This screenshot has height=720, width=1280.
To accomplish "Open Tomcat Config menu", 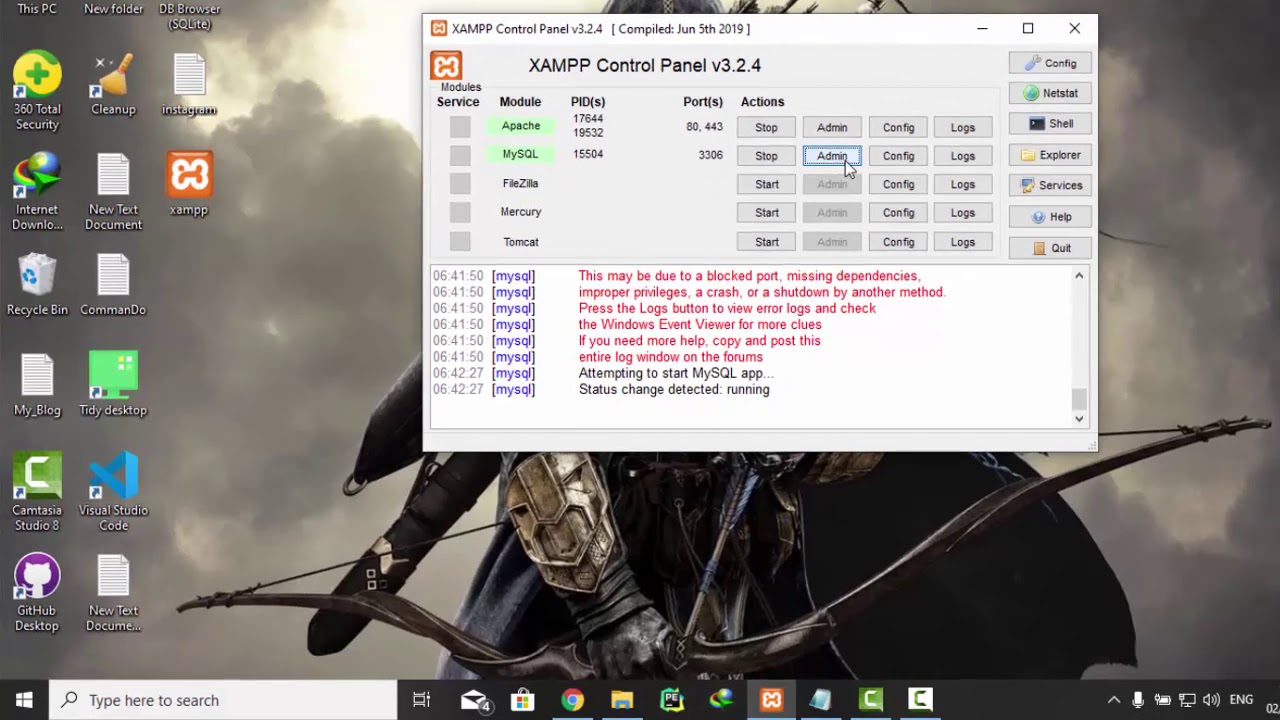I will (898, 242).
